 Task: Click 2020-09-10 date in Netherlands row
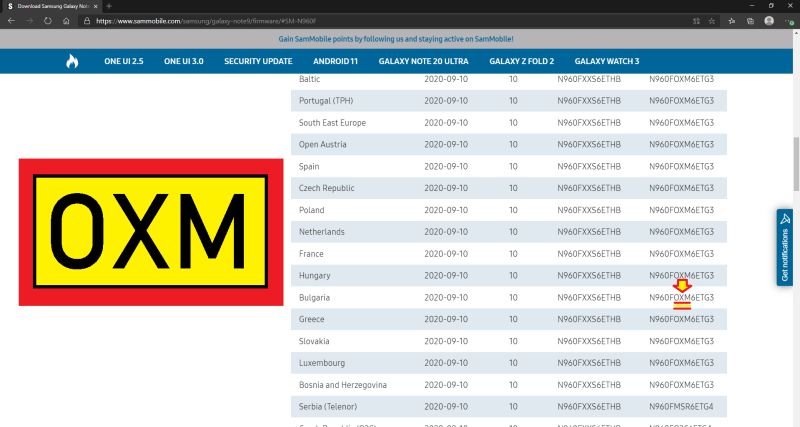pos(446,232)
